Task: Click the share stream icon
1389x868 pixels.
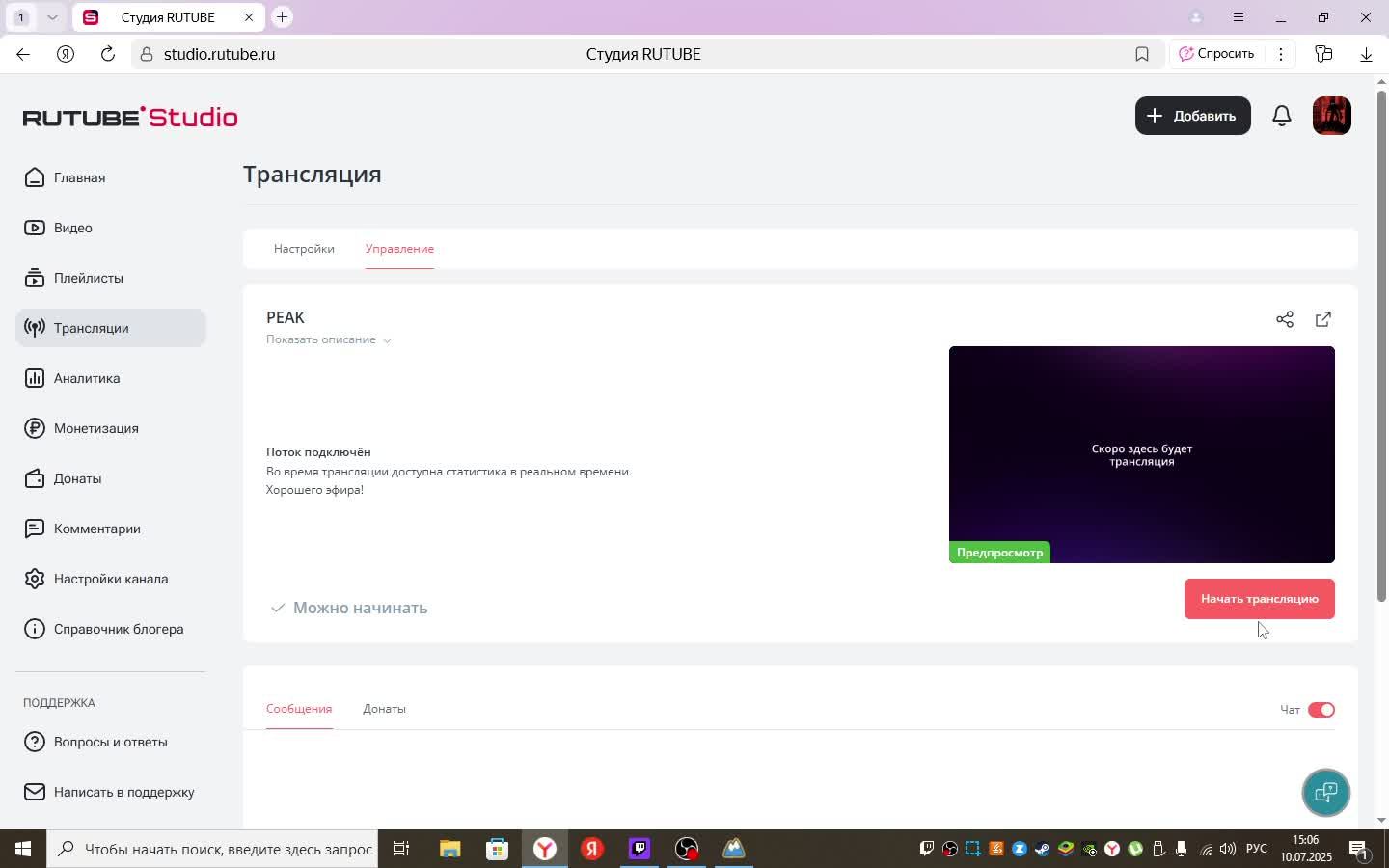Action: pyautogui.click(x=1285, y=319)
